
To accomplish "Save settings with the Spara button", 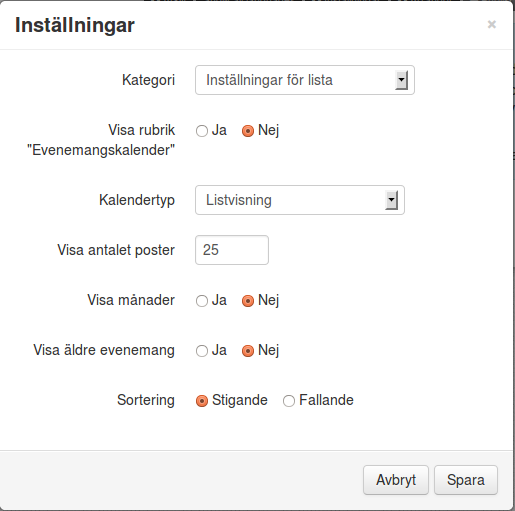I will click(x=466, y=480).
